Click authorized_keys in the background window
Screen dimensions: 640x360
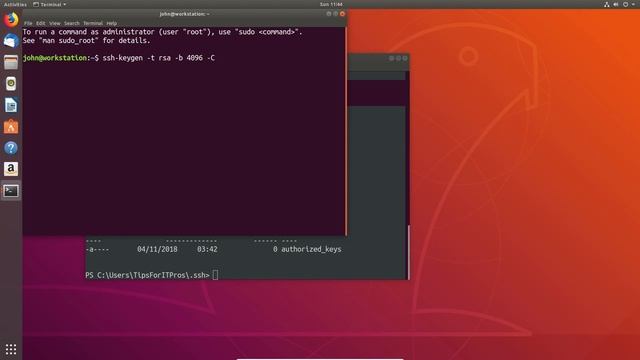tap(311, 249)
